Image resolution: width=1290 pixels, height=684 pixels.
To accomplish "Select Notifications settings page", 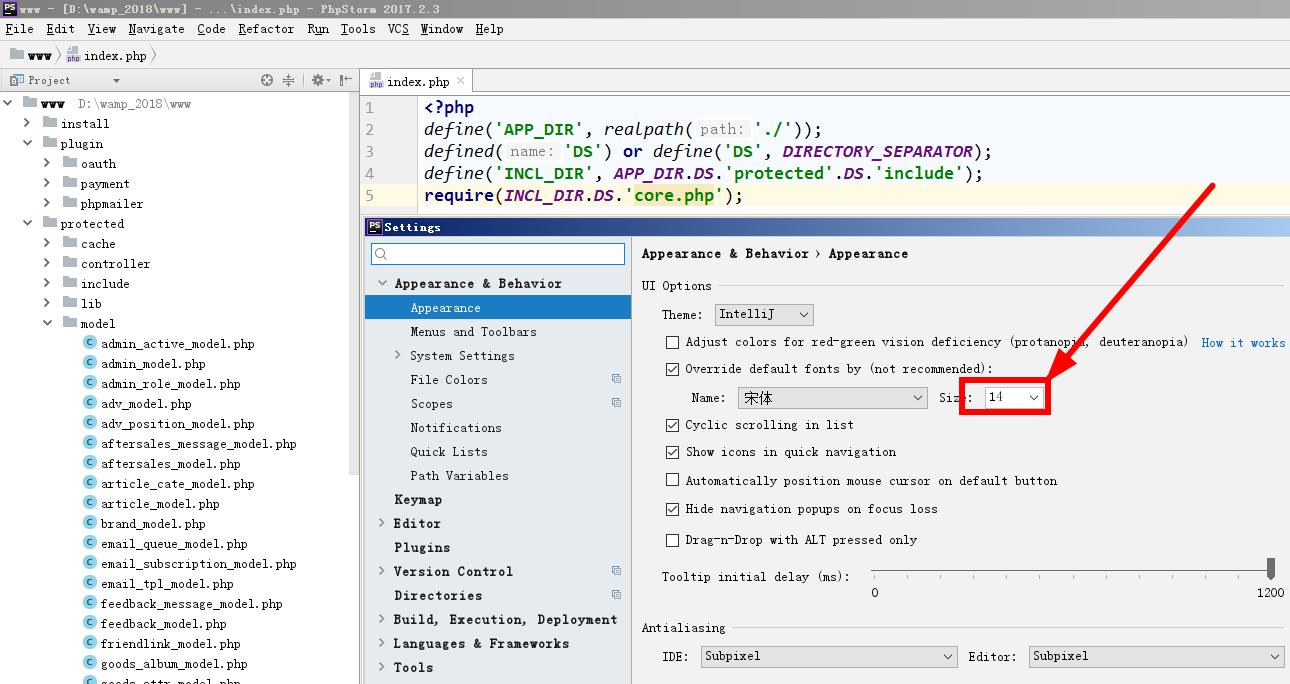I will [456, 428].
